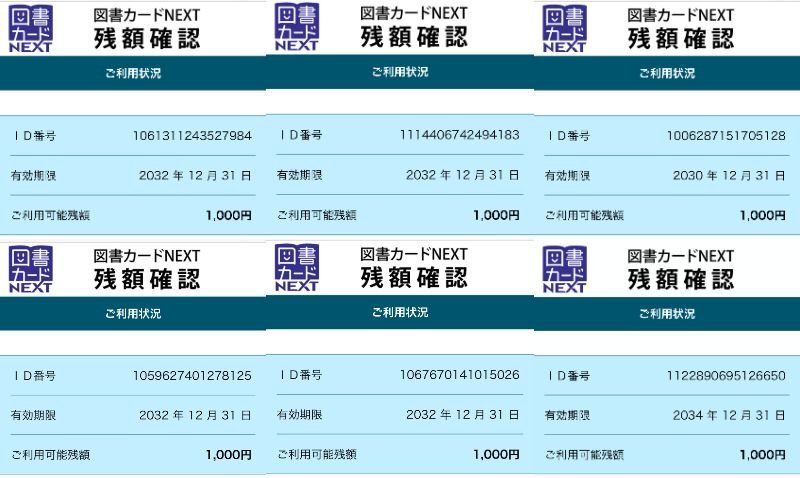Click expiry date of card 1061311243527984
The image size is (800, 478).
click(195, 175)
